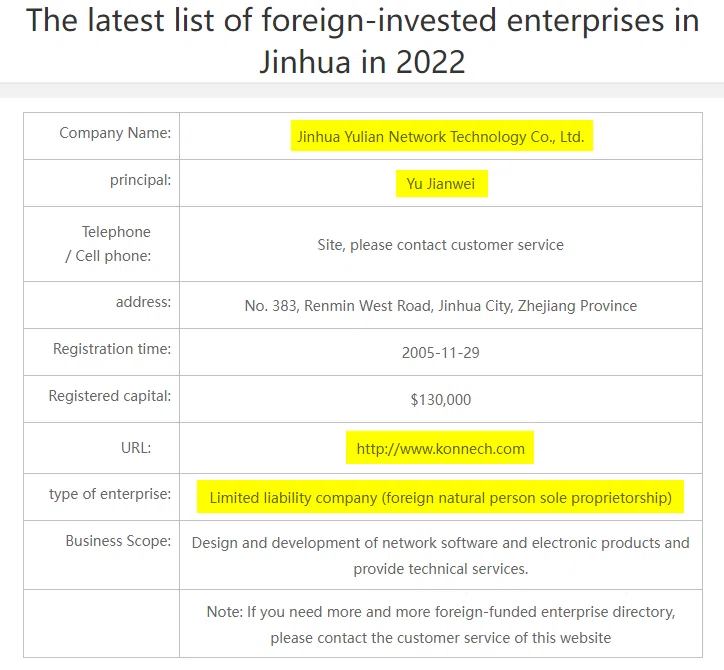Click the $130,000 capital value
Viewport: 724px width, 670px height.
tap(440, 399)
